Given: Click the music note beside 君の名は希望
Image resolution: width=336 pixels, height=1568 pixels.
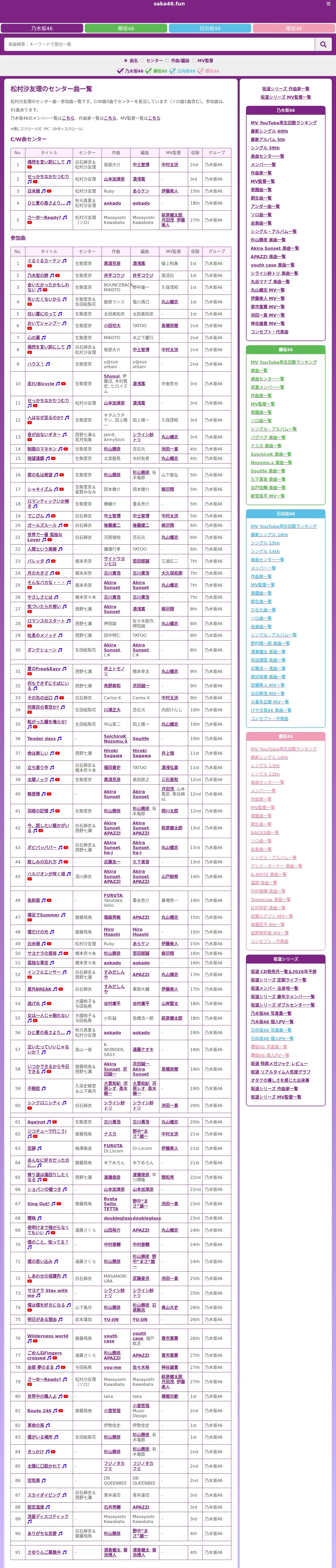Looking at the screenshot, I should (55, 475).
